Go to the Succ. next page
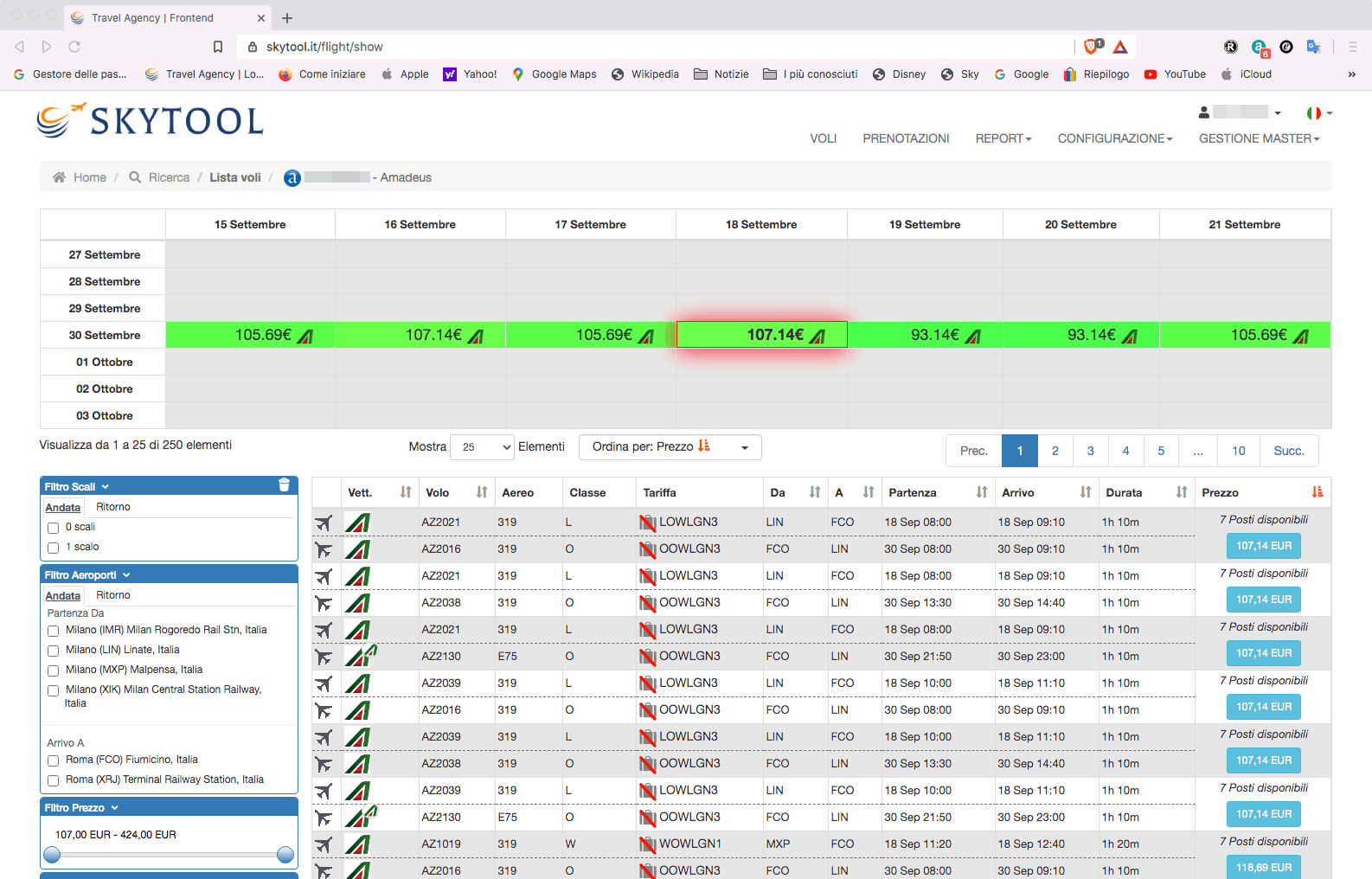The width and height of the screenshot is (1372, 879). [x=1288, y=451]
